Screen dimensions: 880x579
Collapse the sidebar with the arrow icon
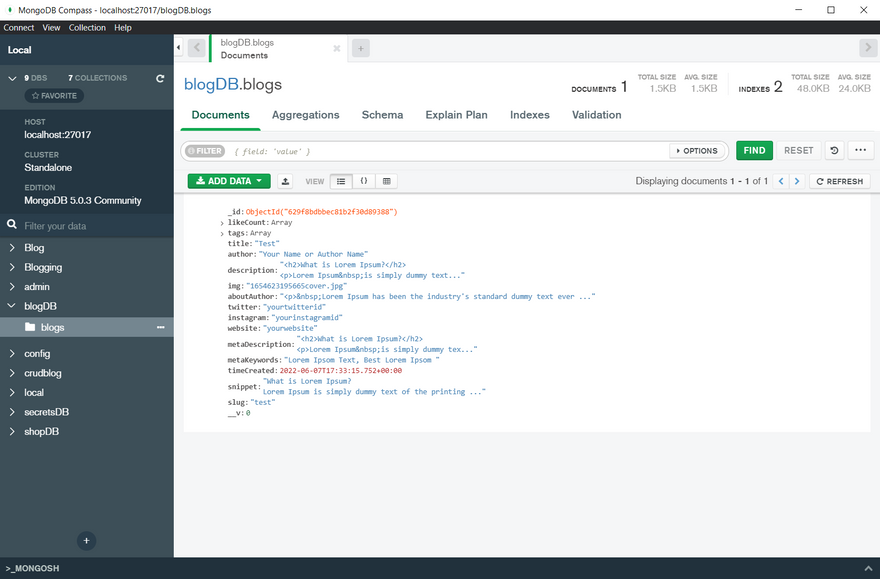(x=178, y=48)
